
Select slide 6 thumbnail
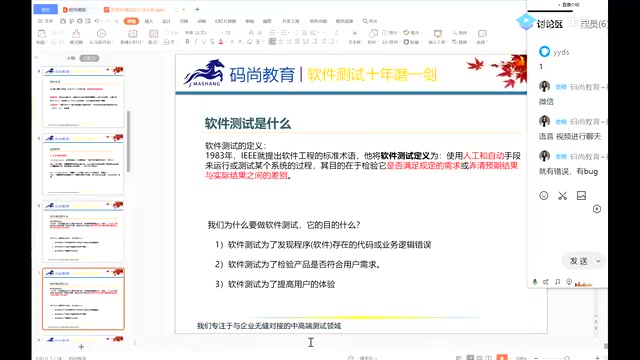click(x=83, y=231)
